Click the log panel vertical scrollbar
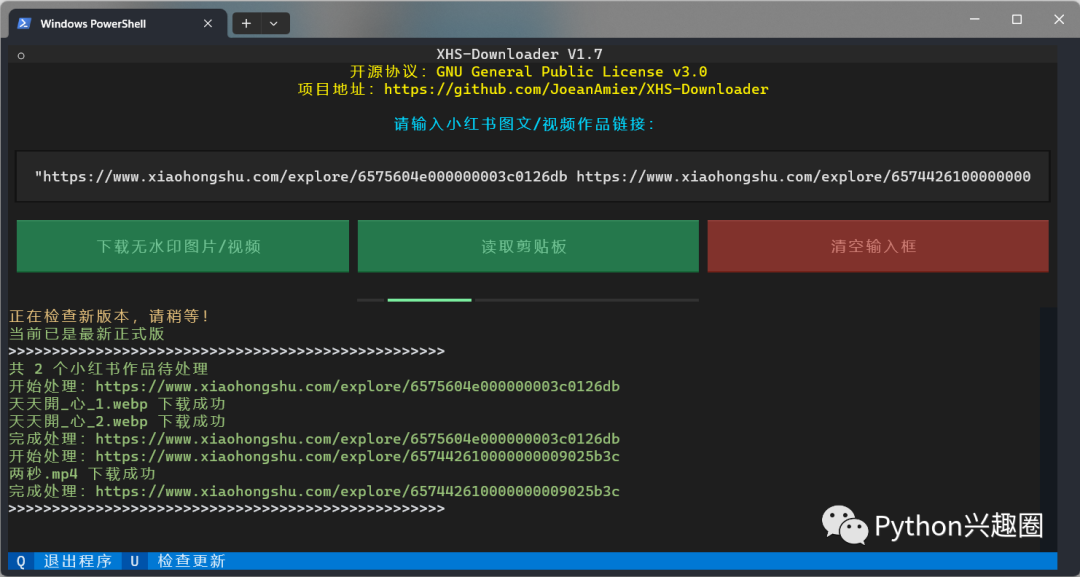 pos(1048,429)
